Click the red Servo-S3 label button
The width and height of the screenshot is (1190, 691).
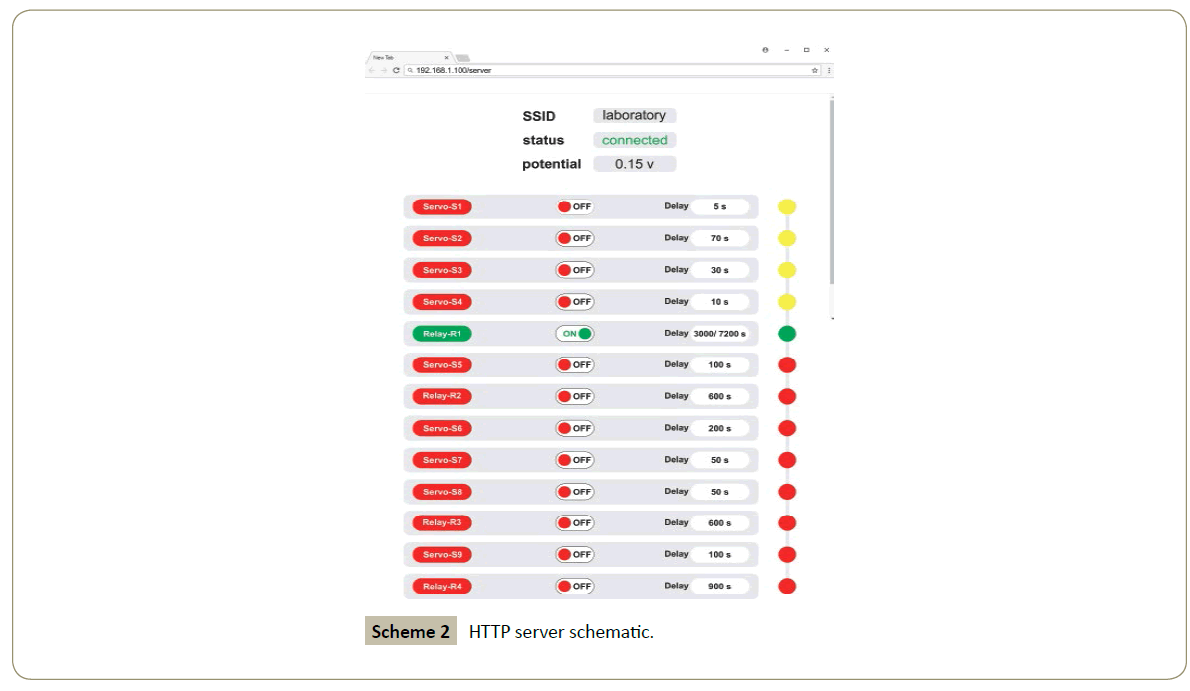(442, 270)
